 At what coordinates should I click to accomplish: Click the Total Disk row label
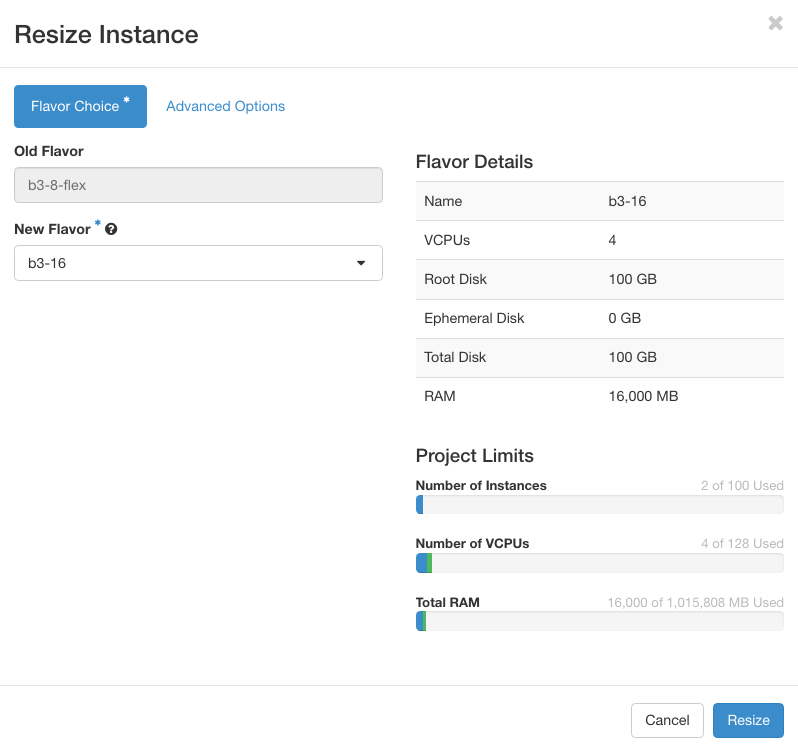tap(455, 357)
